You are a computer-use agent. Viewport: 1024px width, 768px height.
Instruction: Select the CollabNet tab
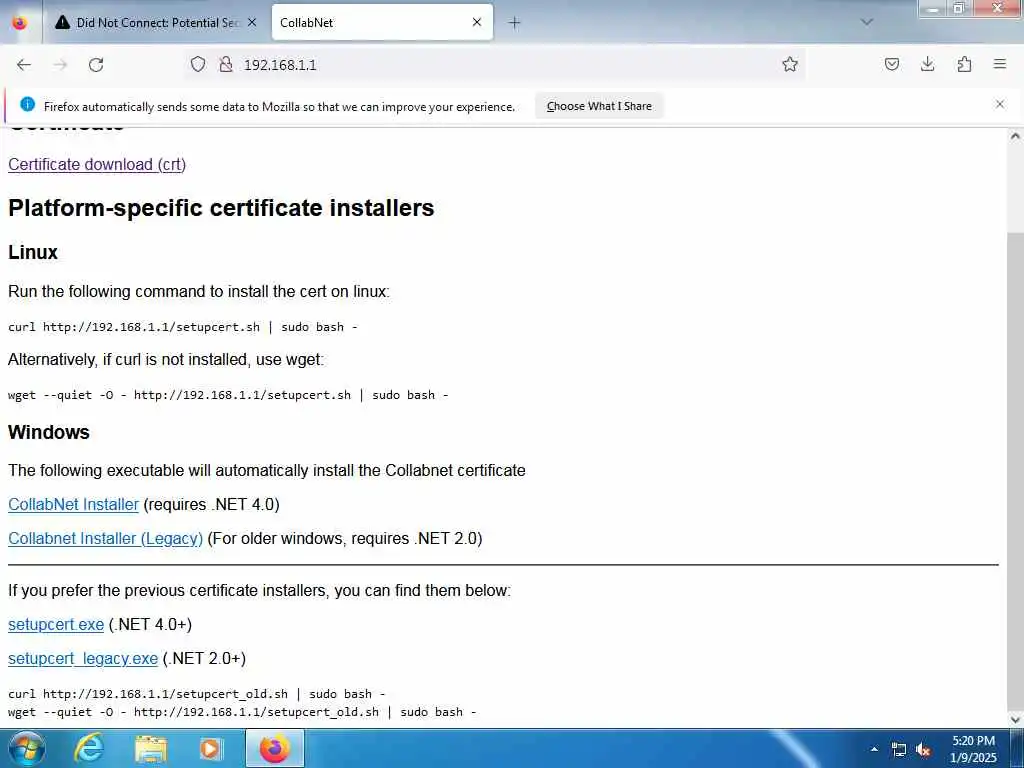[x=382, y=22]
